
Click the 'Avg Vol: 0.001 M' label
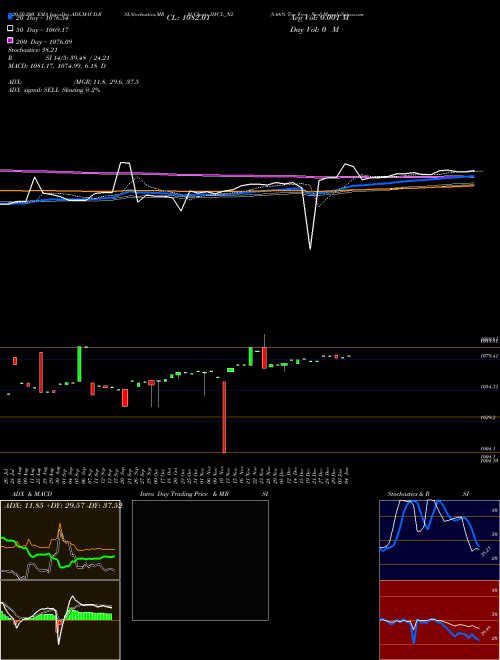319,18
